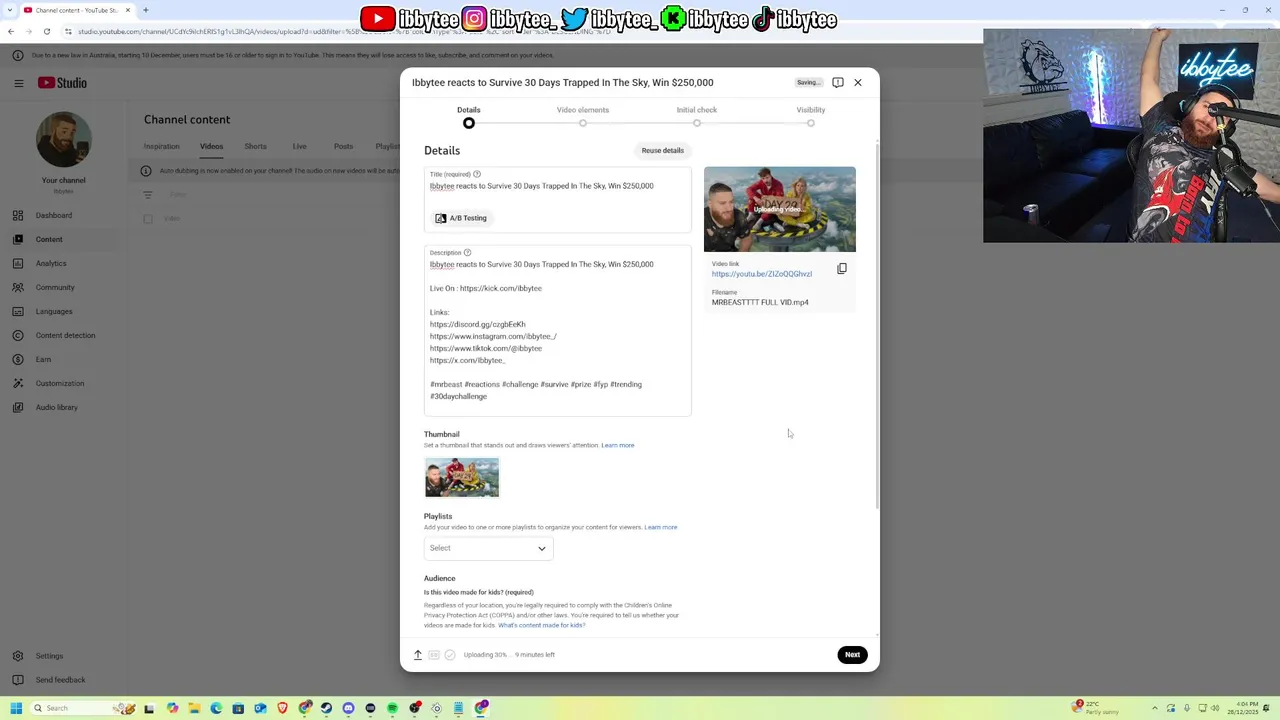Click the title help question mark icon

point(477,174)
